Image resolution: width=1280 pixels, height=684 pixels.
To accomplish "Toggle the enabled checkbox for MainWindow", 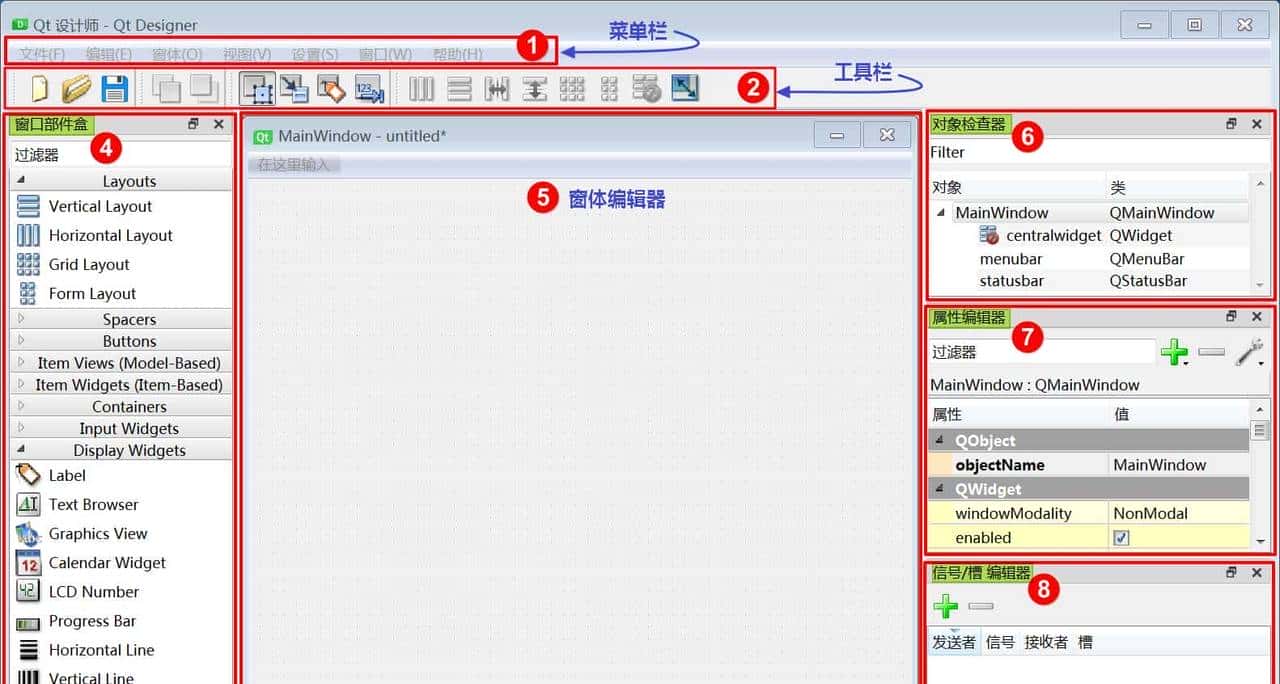I will [x=1121, y=537].
